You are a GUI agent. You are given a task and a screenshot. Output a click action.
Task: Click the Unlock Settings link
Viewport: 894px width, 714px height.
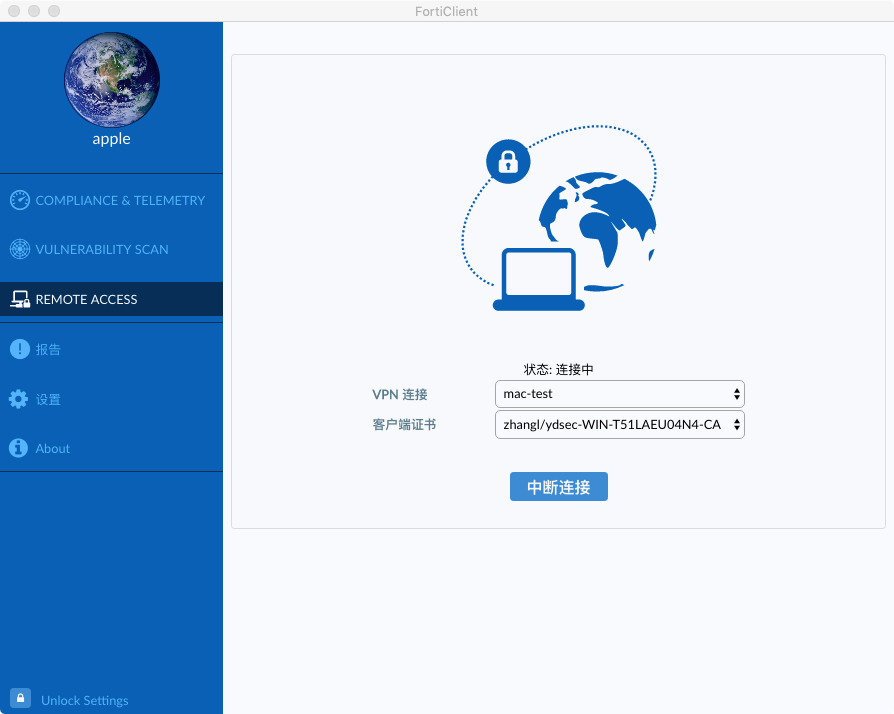coord(84,700)
